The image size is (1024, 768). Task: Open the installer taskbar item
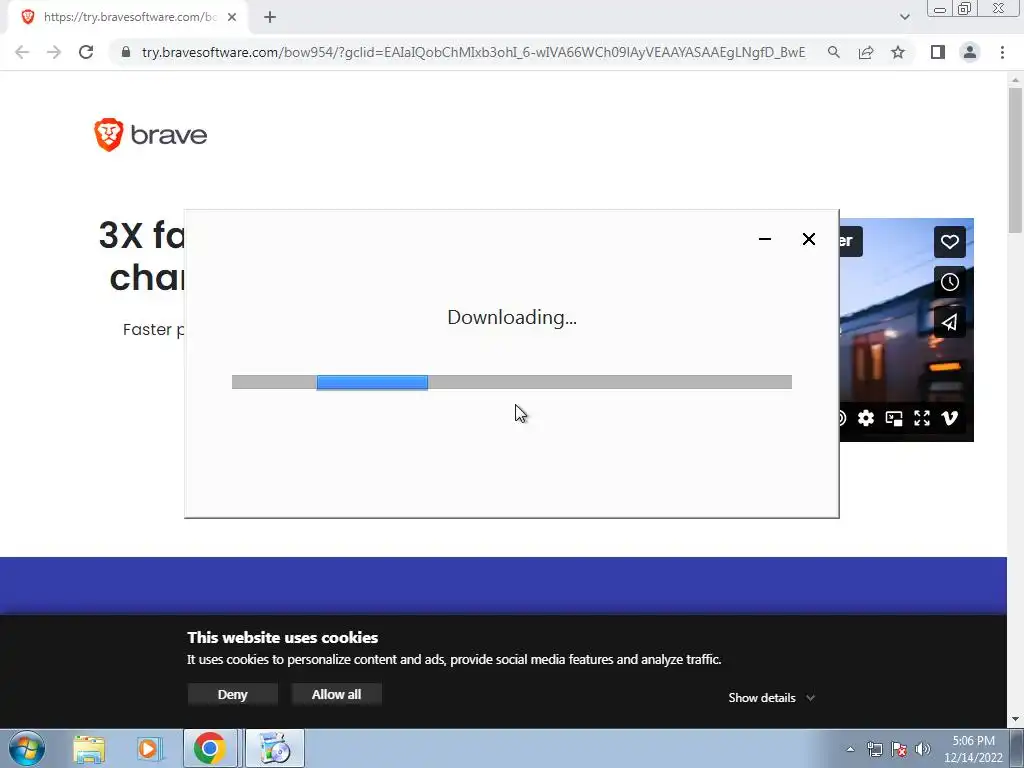[275, 748]
